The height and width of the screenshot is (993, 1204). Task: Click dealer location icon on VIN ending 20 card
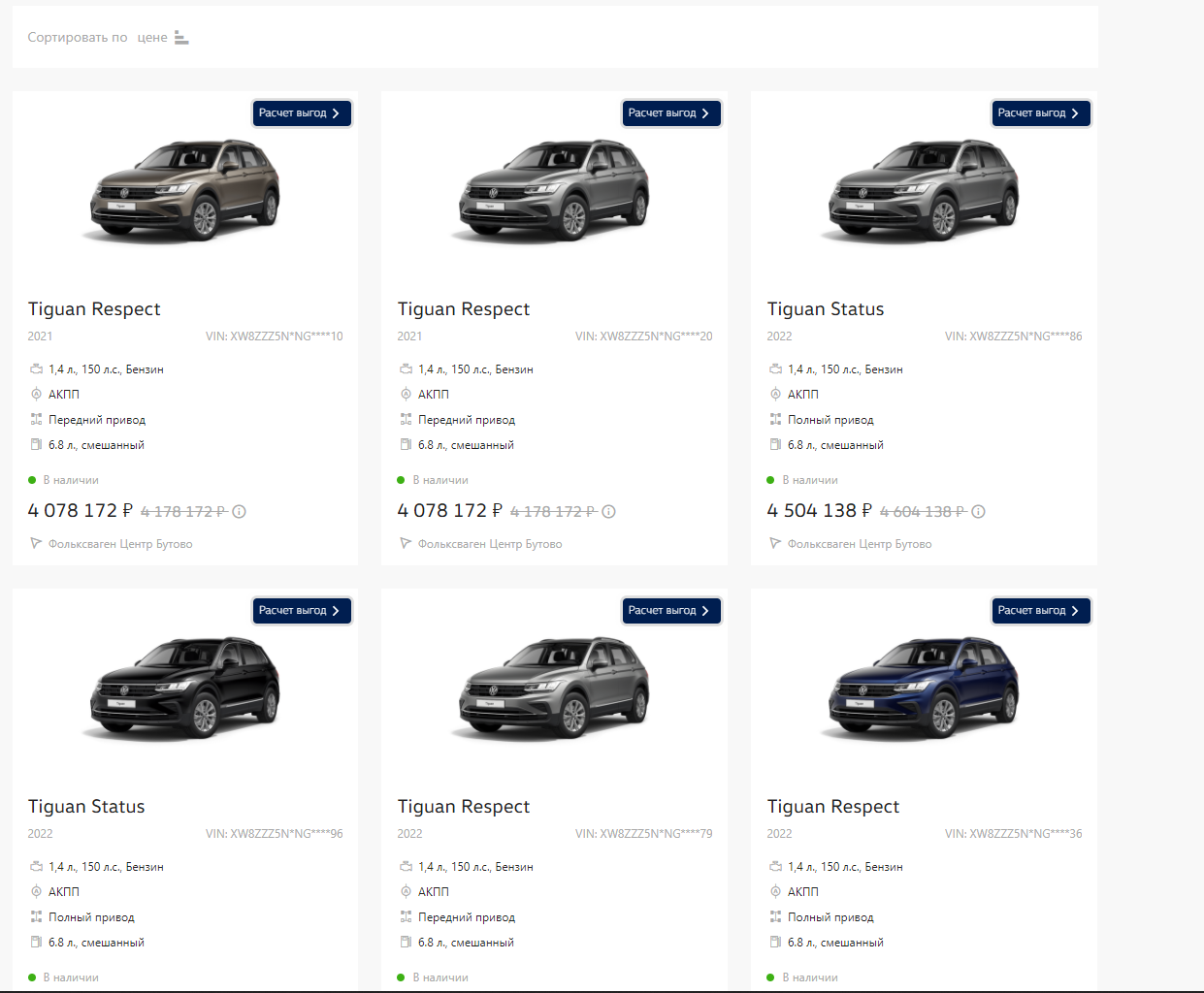point(406,543)
